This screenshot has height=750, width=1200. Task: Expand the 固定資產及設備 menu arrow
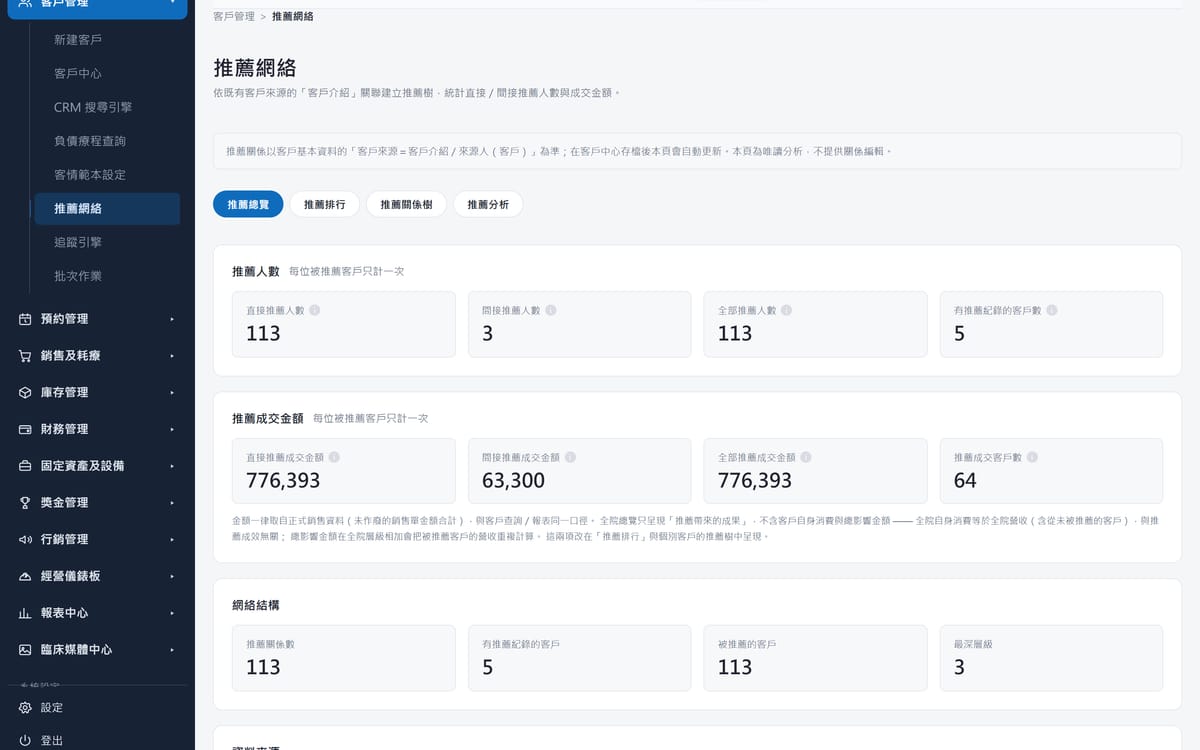(172, 466)
